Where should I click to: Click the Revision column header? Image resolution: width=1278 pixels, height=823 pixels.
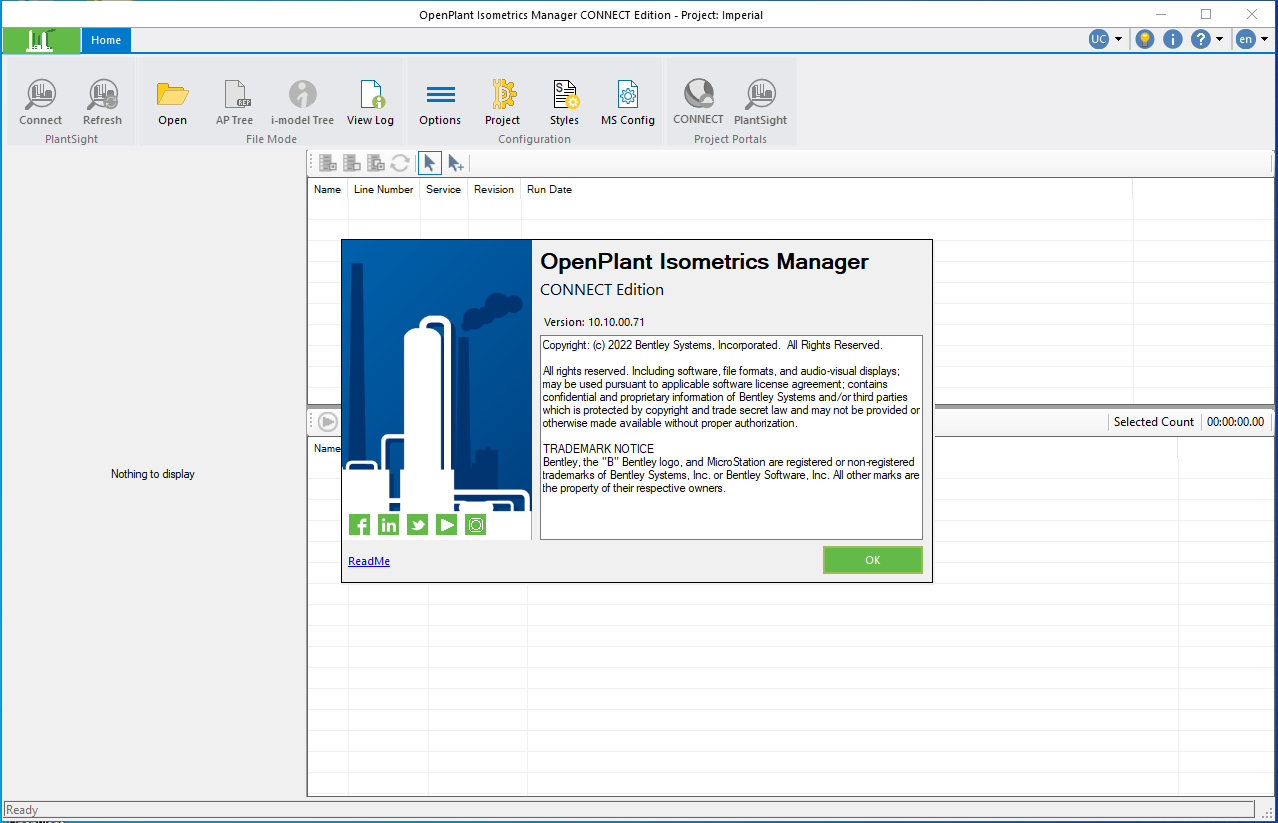494,189
